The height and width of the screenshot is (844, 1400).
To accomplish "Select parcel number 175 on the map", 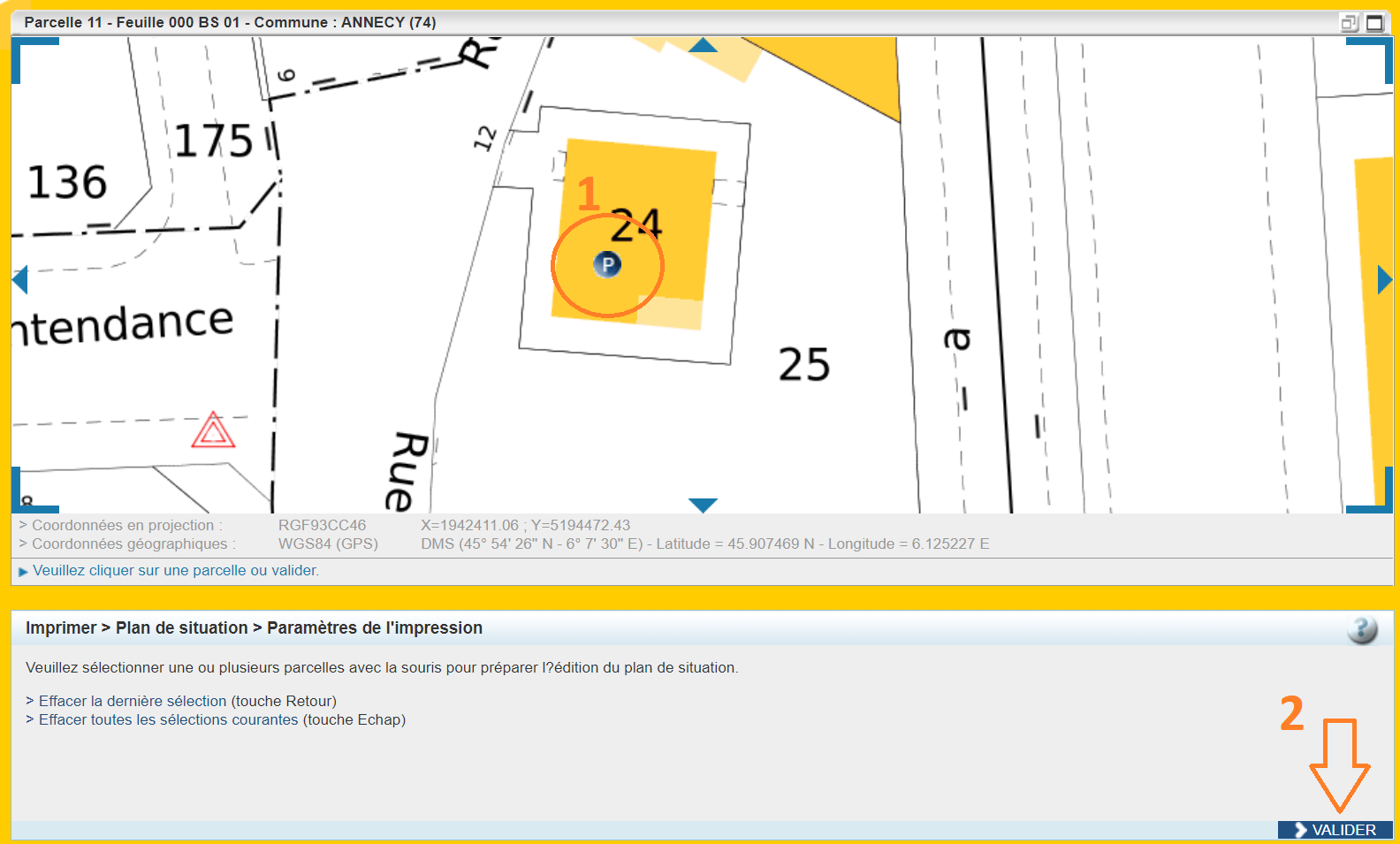I will 213,141.
